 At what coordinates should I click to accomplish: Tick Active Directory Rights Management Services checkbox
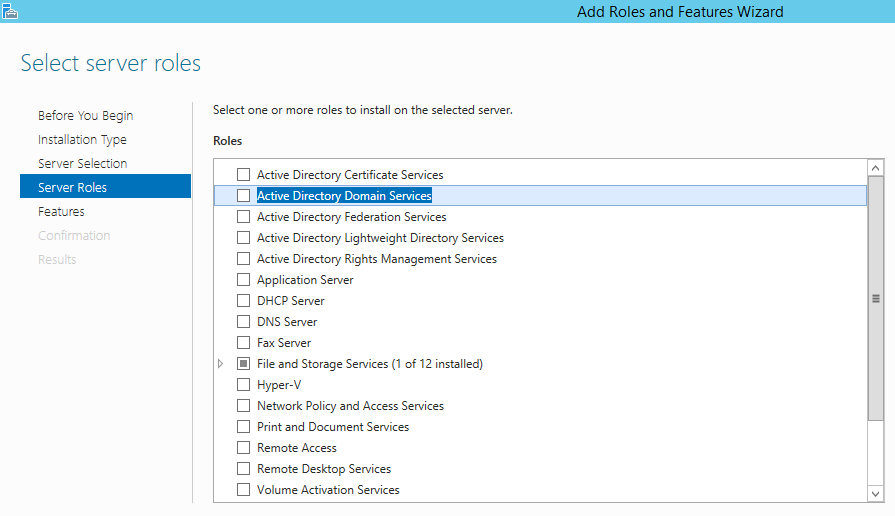tap(243, 259)
